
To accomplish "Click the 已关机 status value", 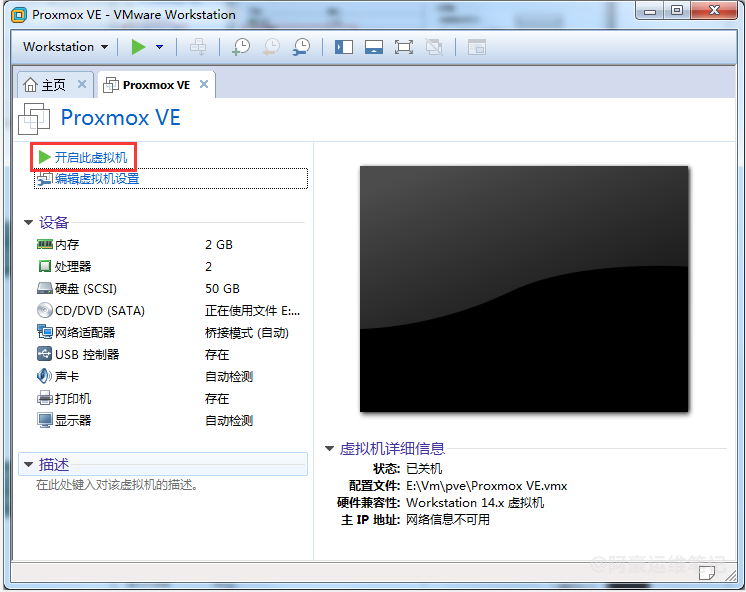I will point(424,469).
